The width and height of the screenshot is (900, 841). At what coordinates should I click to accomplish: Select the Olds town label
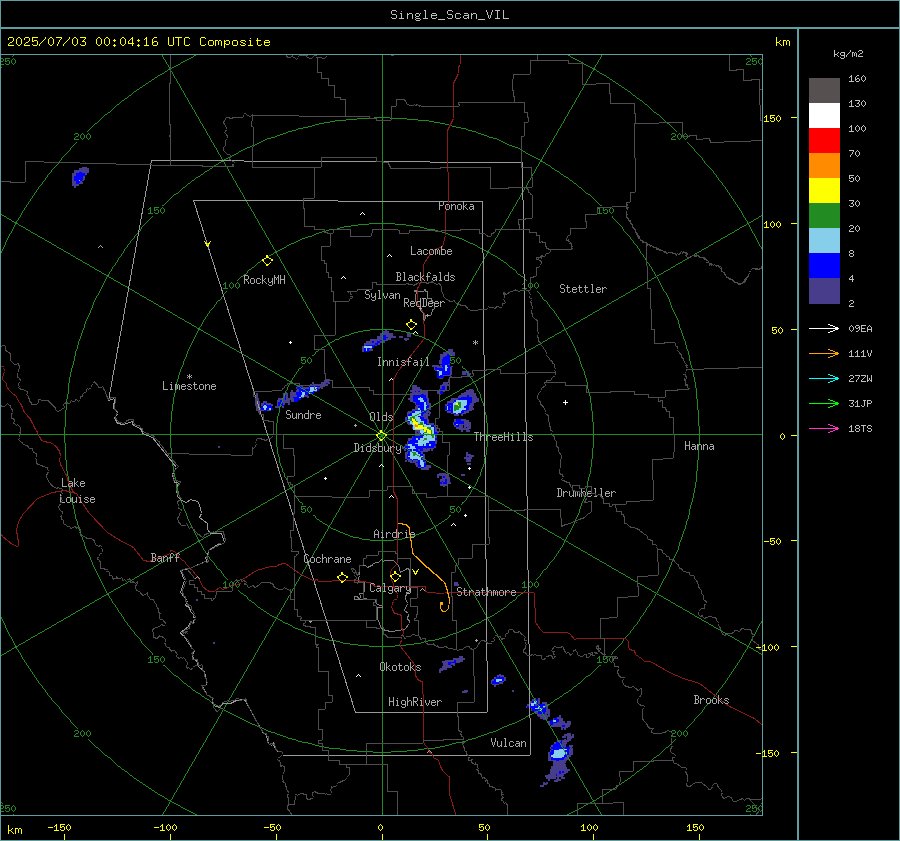click(x=381, y=417)
